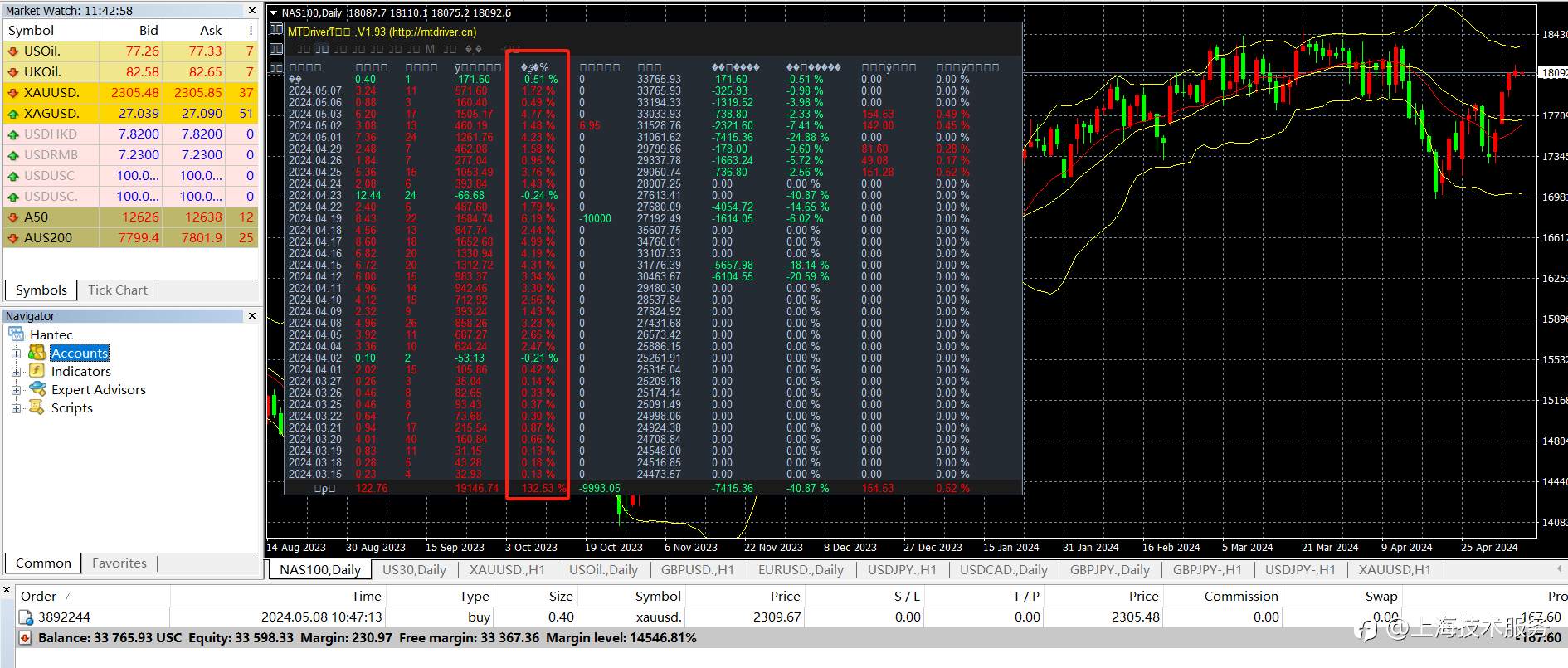This screenshot has height=668, width=1568.
Task: Click order number 3892244
Action: [x=64, y=617]
